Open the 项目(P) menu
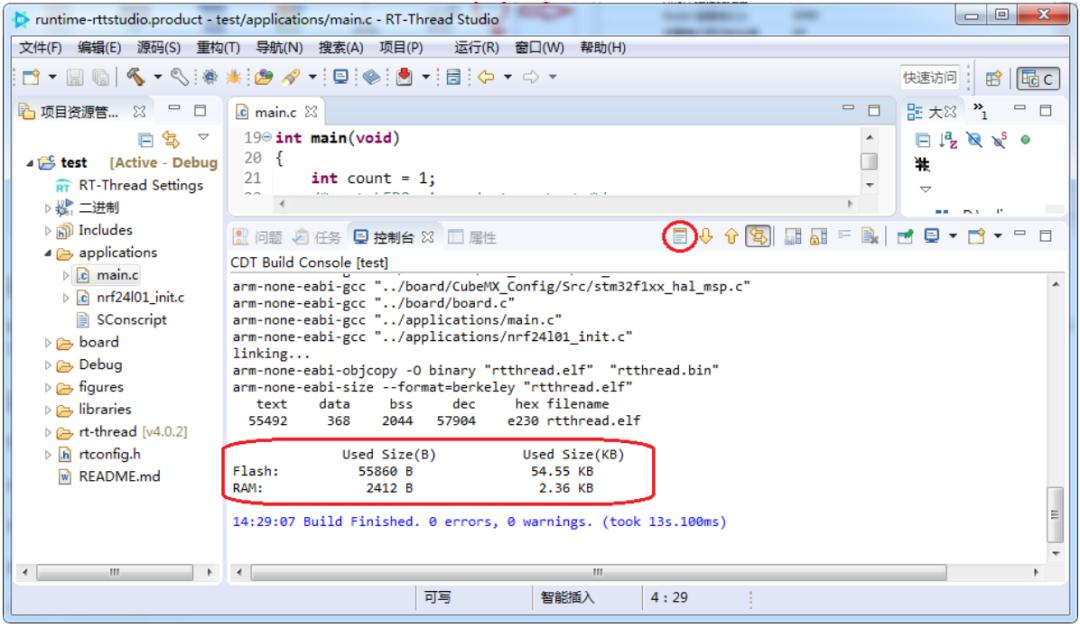 [401, 48]
